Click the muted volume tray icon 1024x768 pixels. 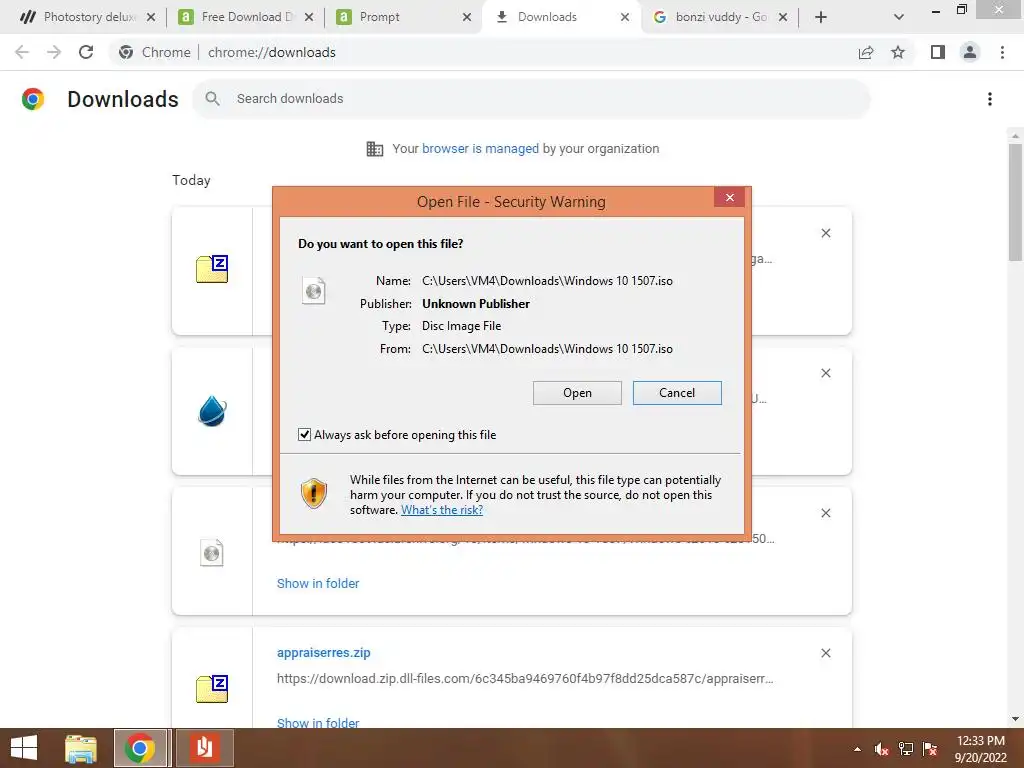pyautogui.click(x=882, y=749)
